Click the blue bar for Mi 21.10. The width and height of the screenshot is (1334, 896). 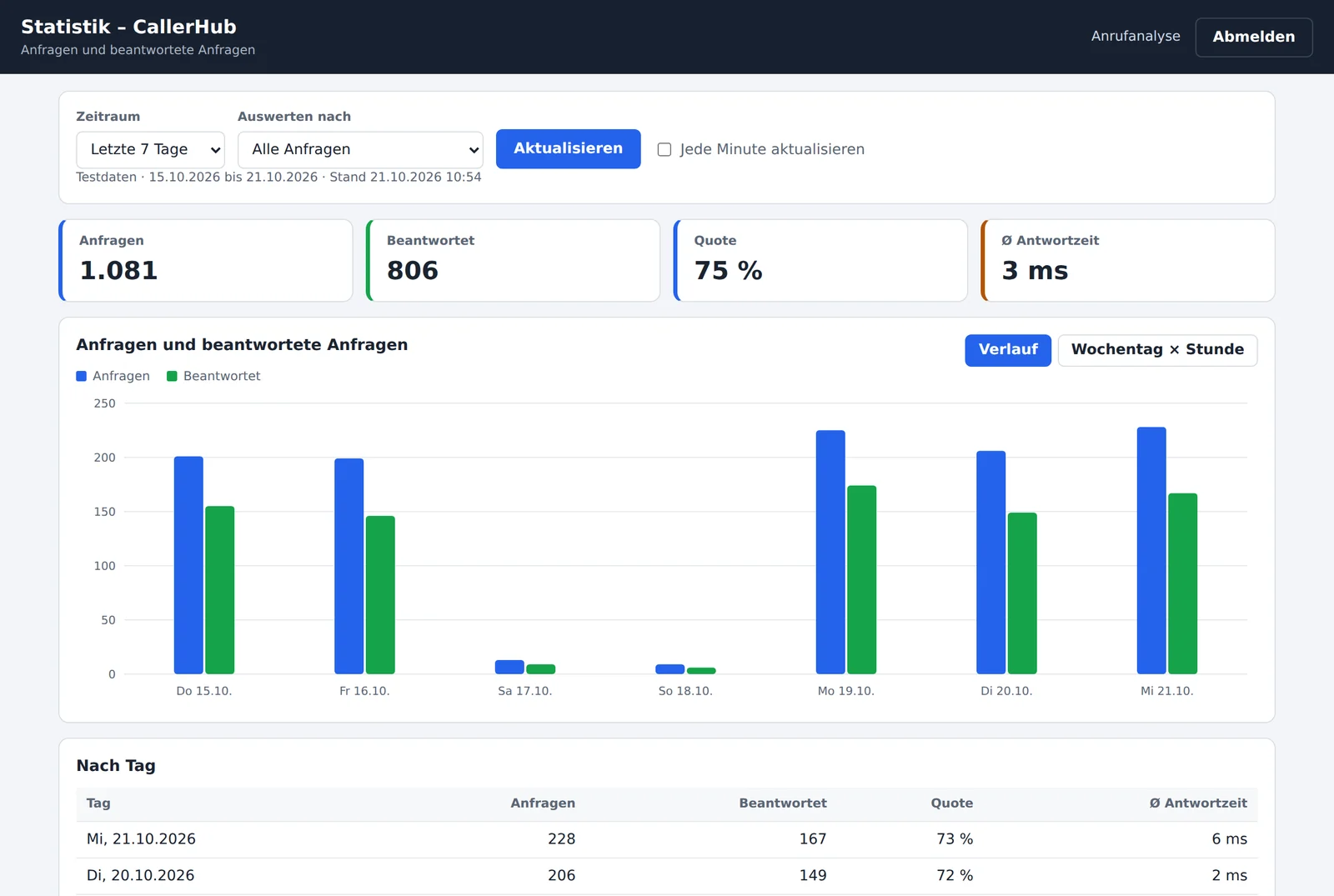1151,550
